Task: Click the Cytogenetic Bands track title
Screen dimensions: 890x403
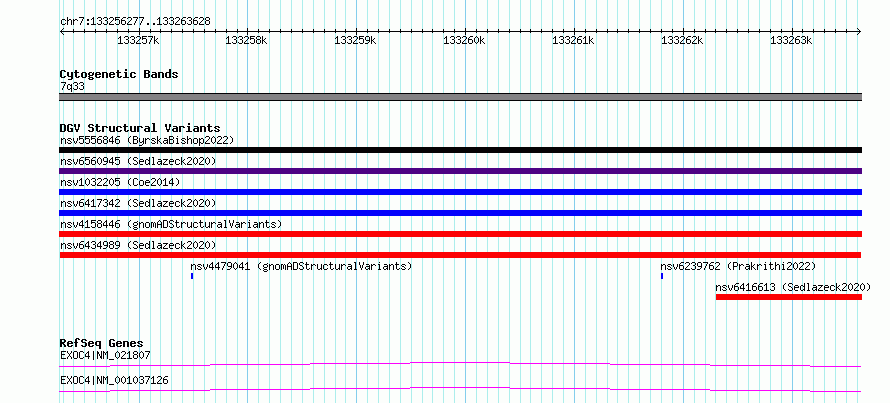Action: pyautogui.click(x=119, y=74)
